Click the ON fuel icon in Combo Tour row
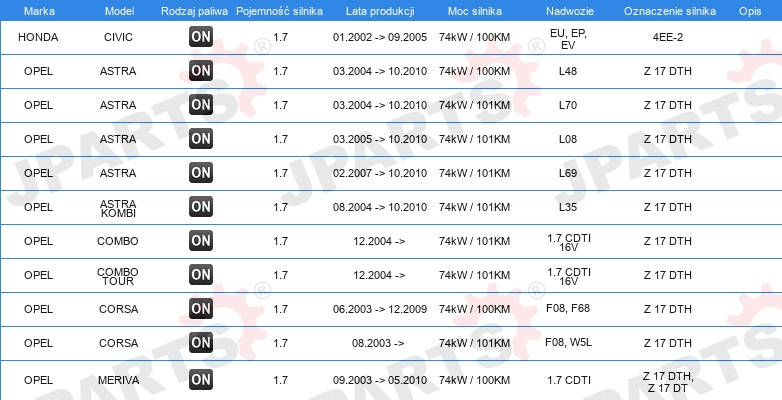 click(200, 275)
